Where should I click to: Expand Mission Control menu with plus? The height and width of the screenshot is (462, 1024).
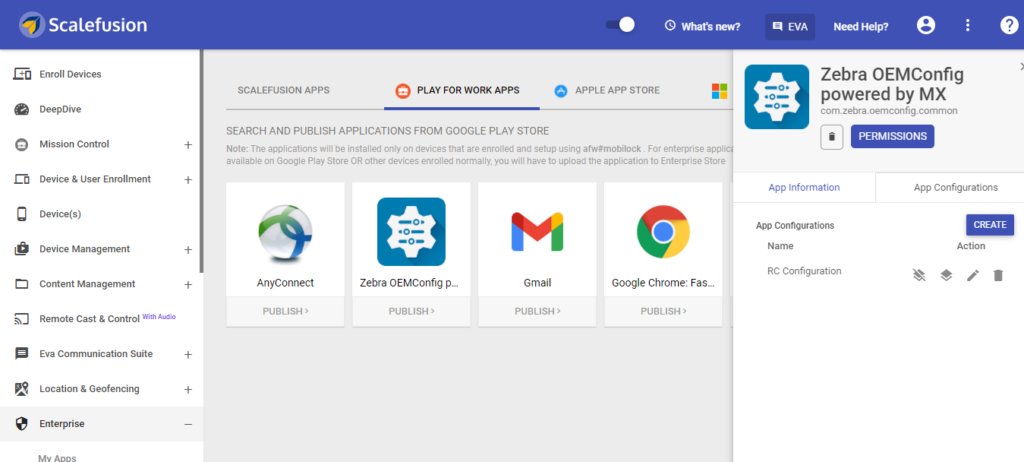click(188, 144)
